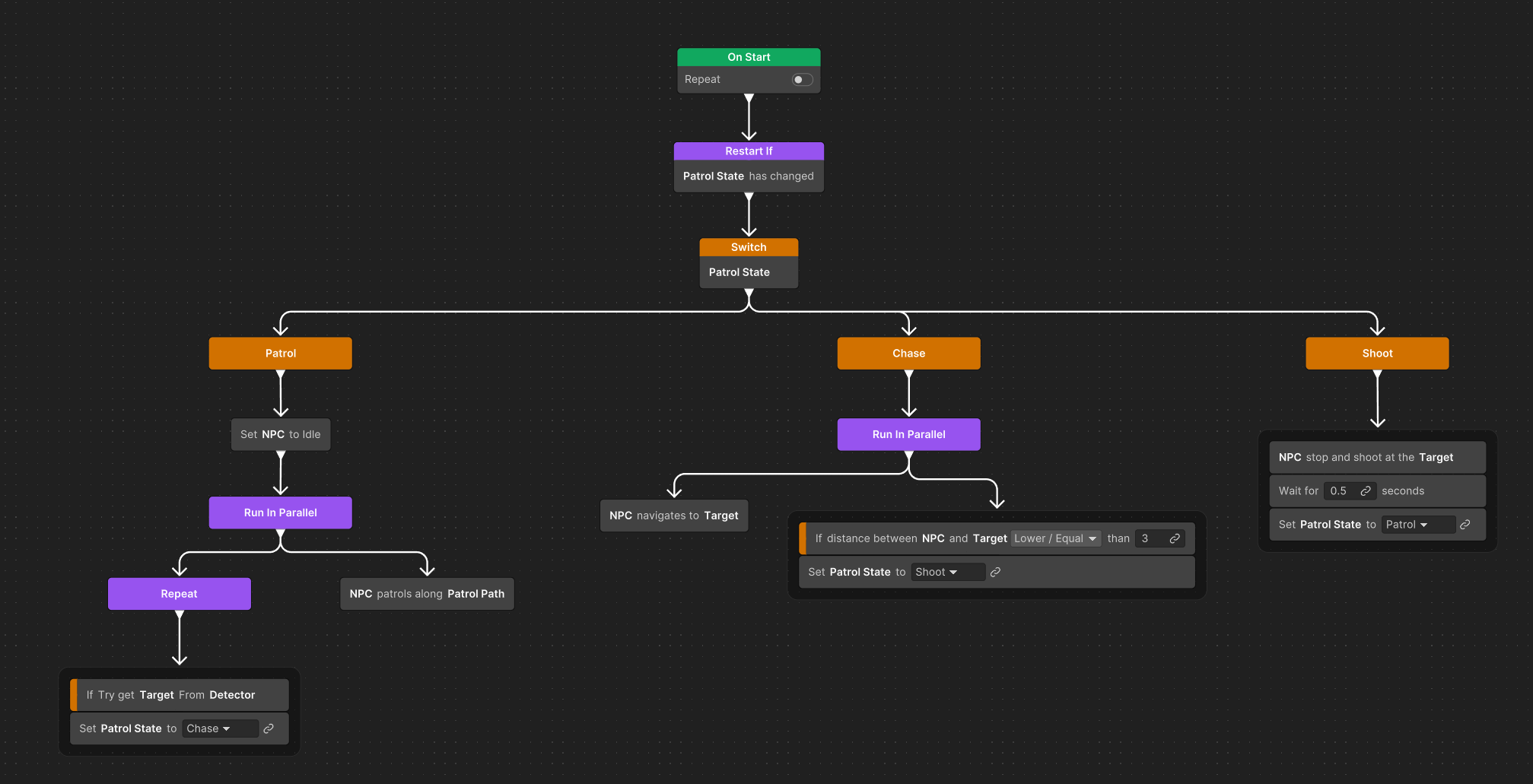
Task: Enable the Repeat toggle on the On Start node
Action: 802,79
